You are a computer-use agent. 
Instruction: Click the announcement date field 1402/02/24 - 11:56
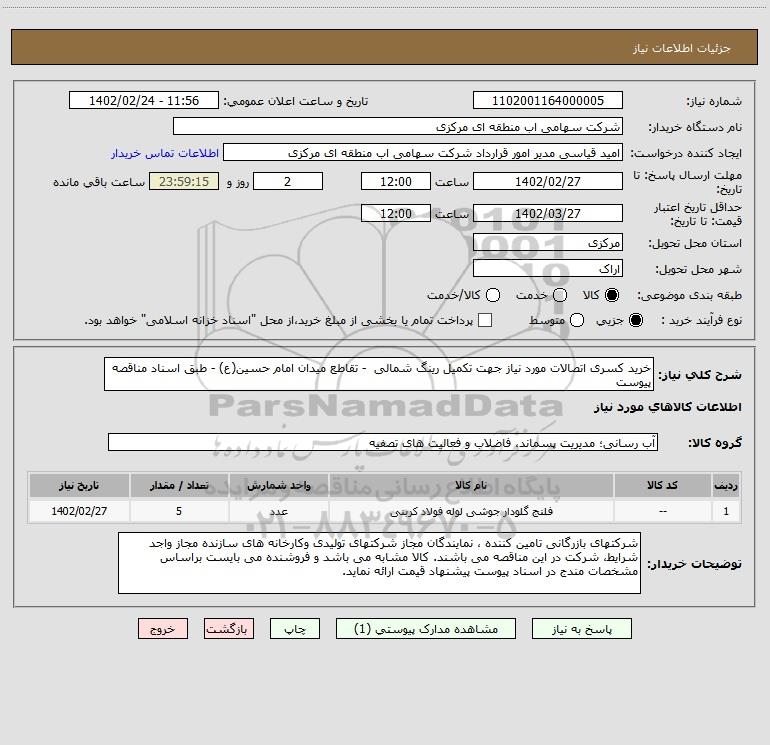[x=144, y=100]
